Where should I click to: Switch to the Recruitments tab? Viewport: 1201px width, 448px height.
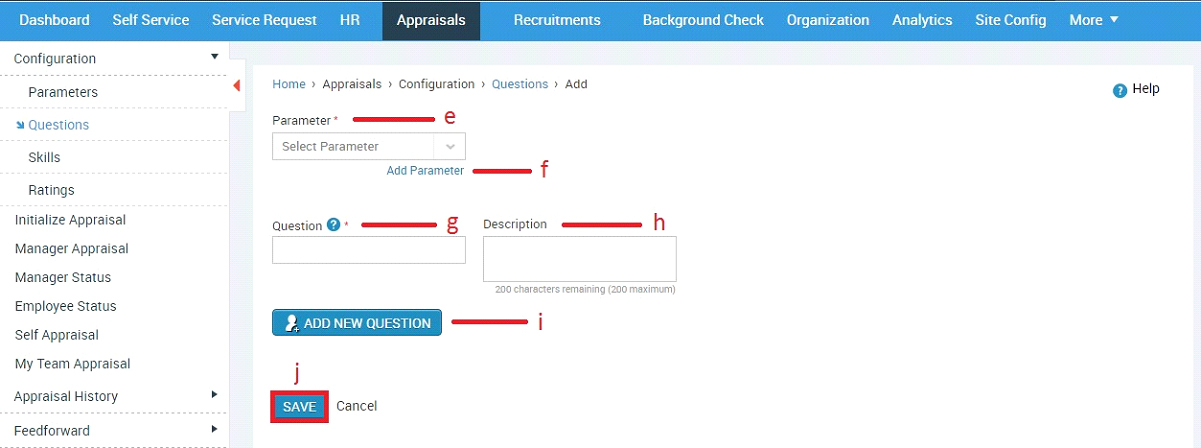click(x=557, y=20)
